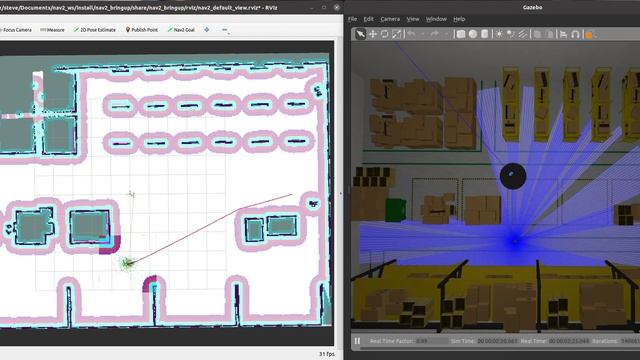The width and height of the screenshot is (640, 360).
Task: Select the Measure tool in RViz
Action: (53, 30)
